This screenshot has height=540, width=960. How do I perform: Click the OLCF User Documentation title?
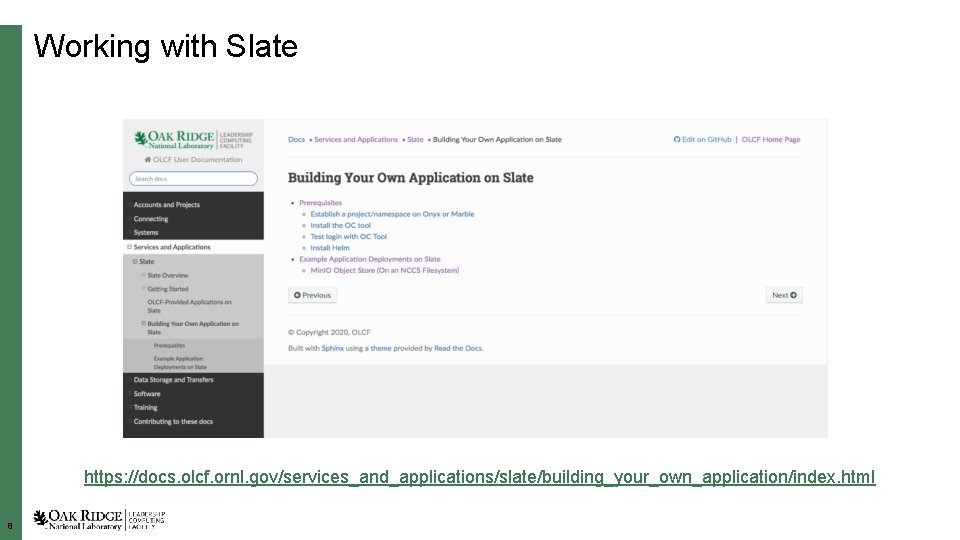pos(198,159)
